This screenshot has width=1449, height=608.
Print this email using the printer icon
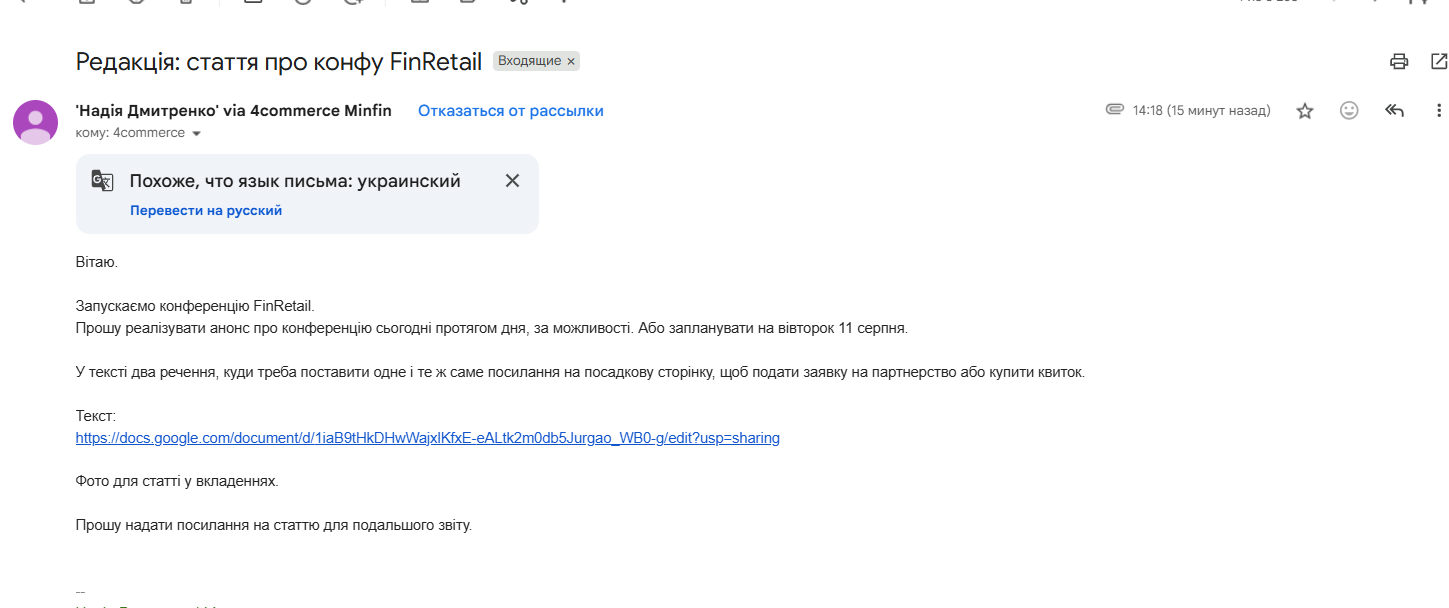[1399, 61]
